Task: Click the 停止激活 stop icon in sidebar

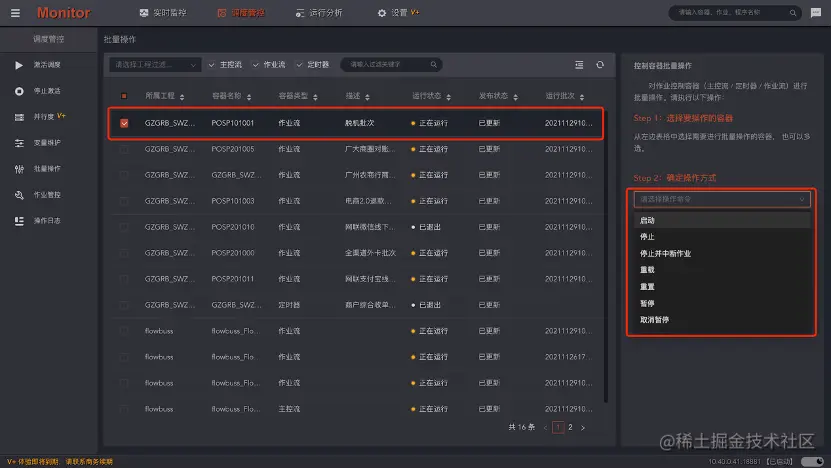Action: click(x=19, y=91)
